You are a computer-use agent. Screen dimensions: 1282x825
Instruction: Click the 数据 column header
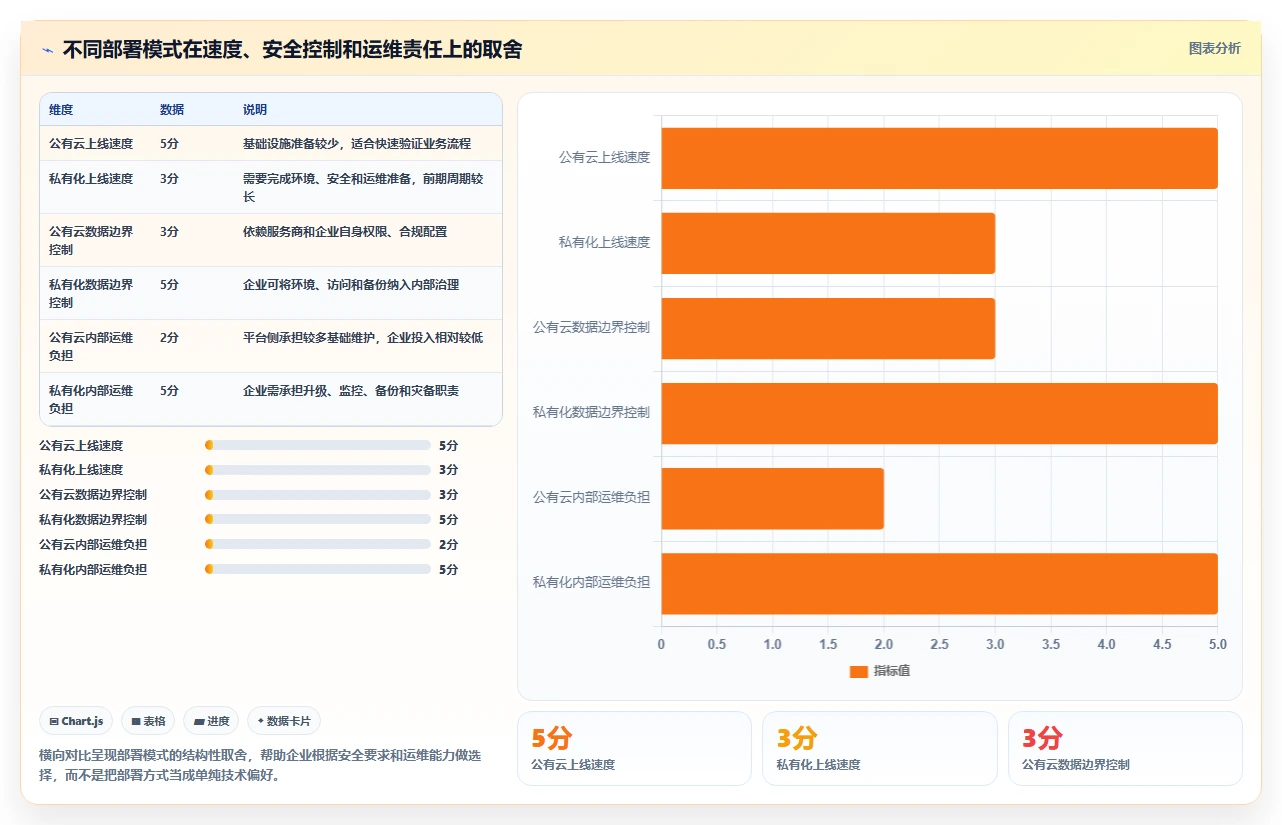click(172, 110)
